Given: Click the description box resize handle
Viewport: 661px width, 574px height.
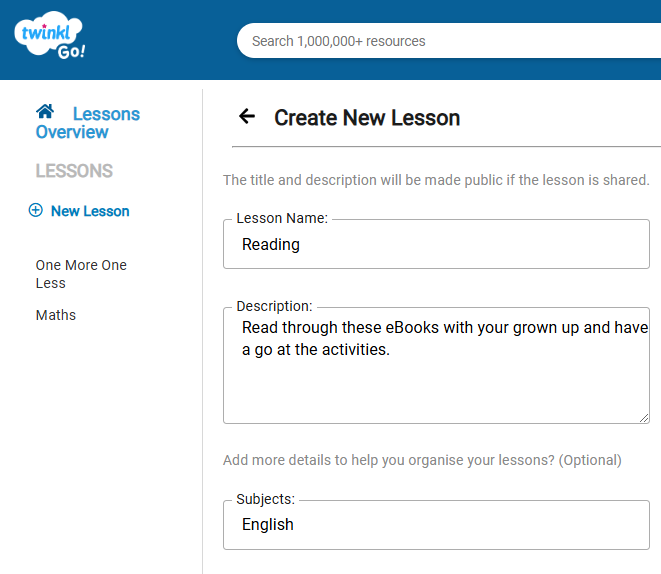Looking at the screenshot, I should click(x=643, y=418).
